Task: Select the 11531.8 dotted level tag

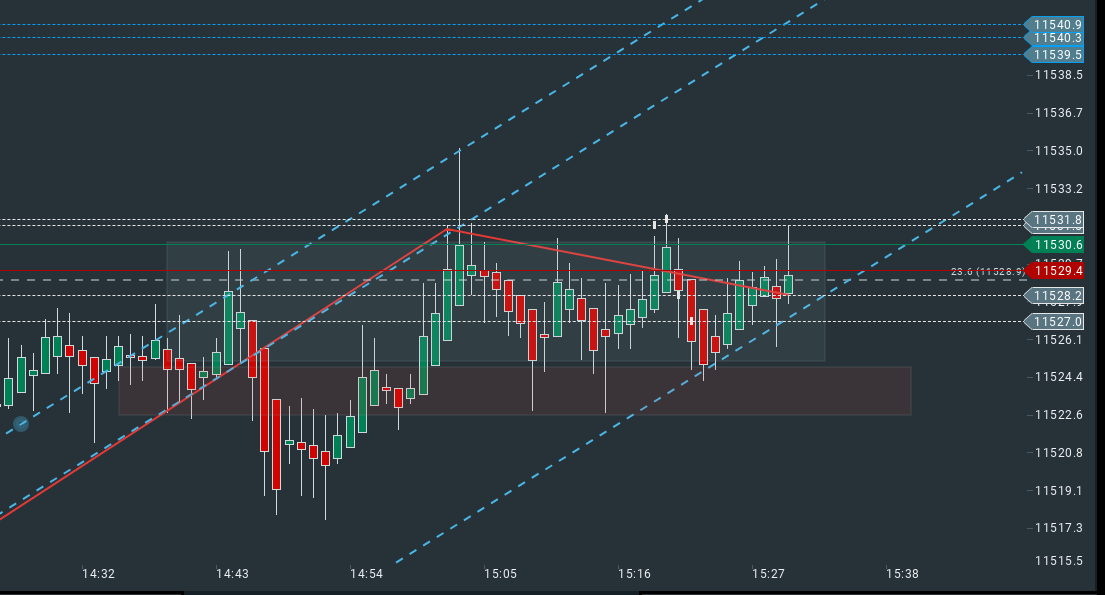Action: coord(1054,220)
